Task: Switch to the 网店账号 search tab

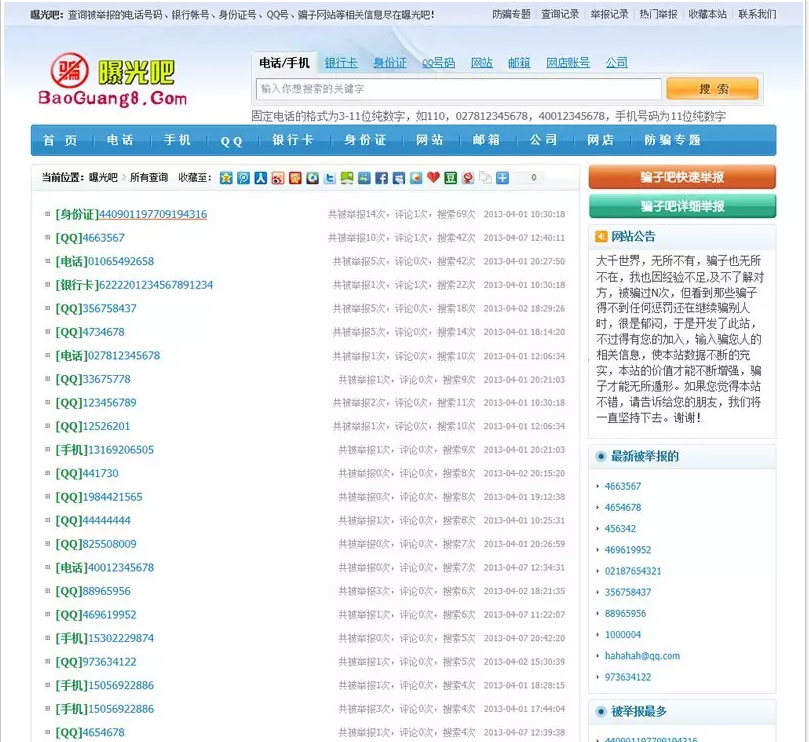Action: click(x=568, y=63)
